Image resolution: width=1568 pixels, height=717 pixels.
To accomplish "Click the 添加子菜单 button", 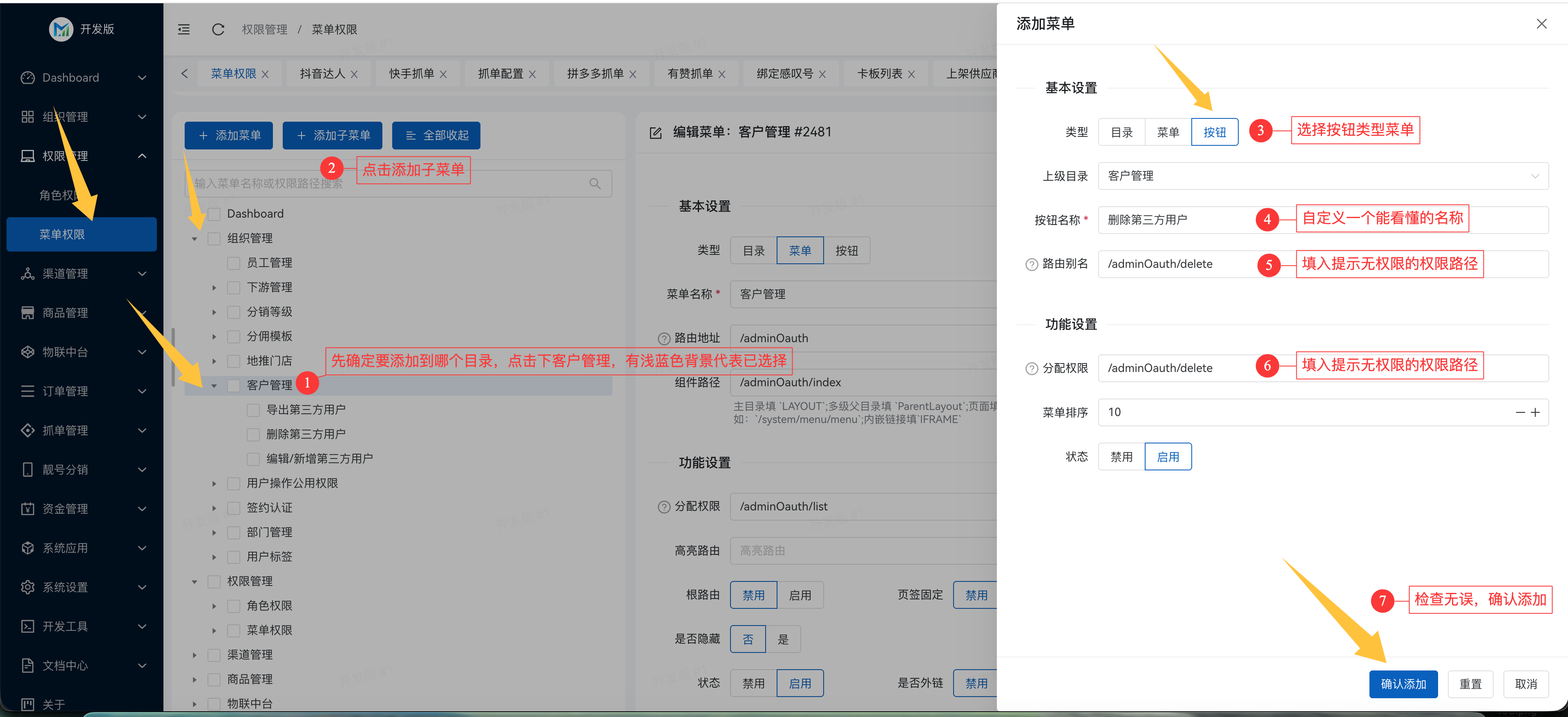I will pyautogui.click(x=332, y=135).
